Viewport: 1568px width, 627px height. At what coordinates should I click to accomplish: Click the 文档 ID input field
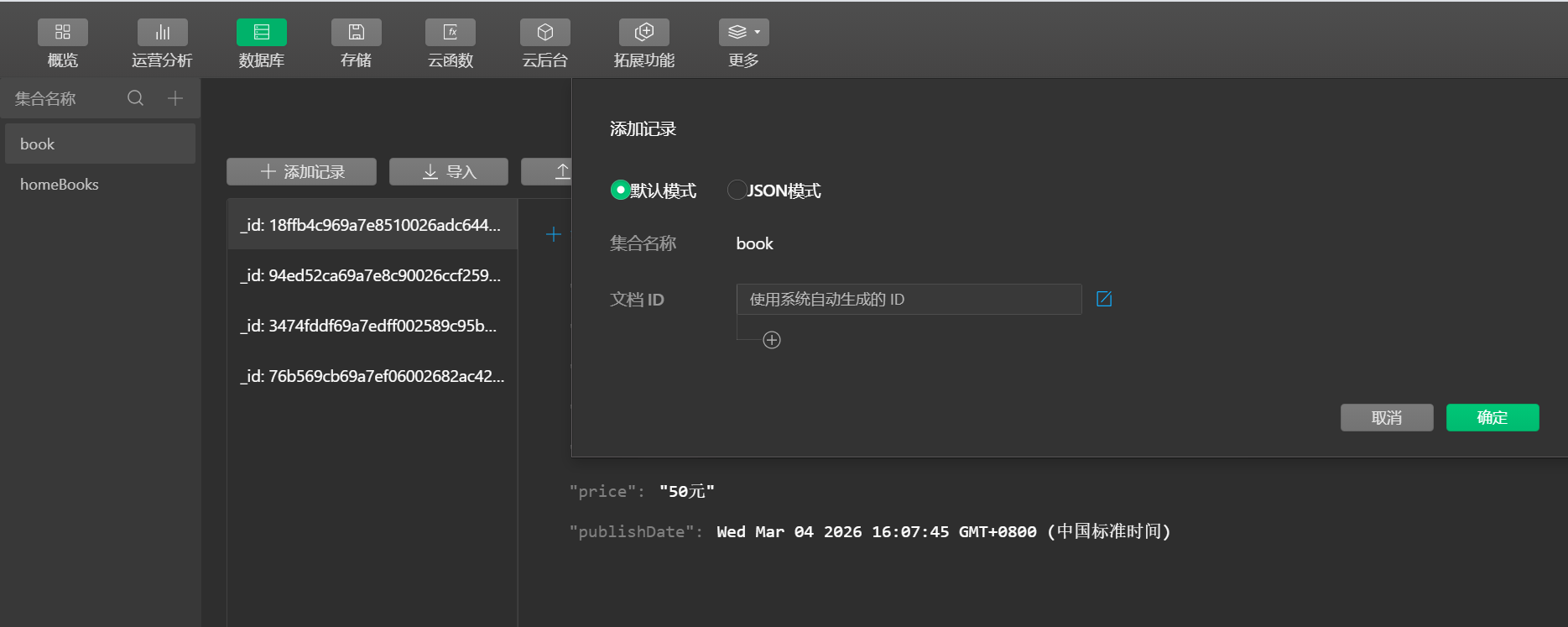[x=909, y=299]
